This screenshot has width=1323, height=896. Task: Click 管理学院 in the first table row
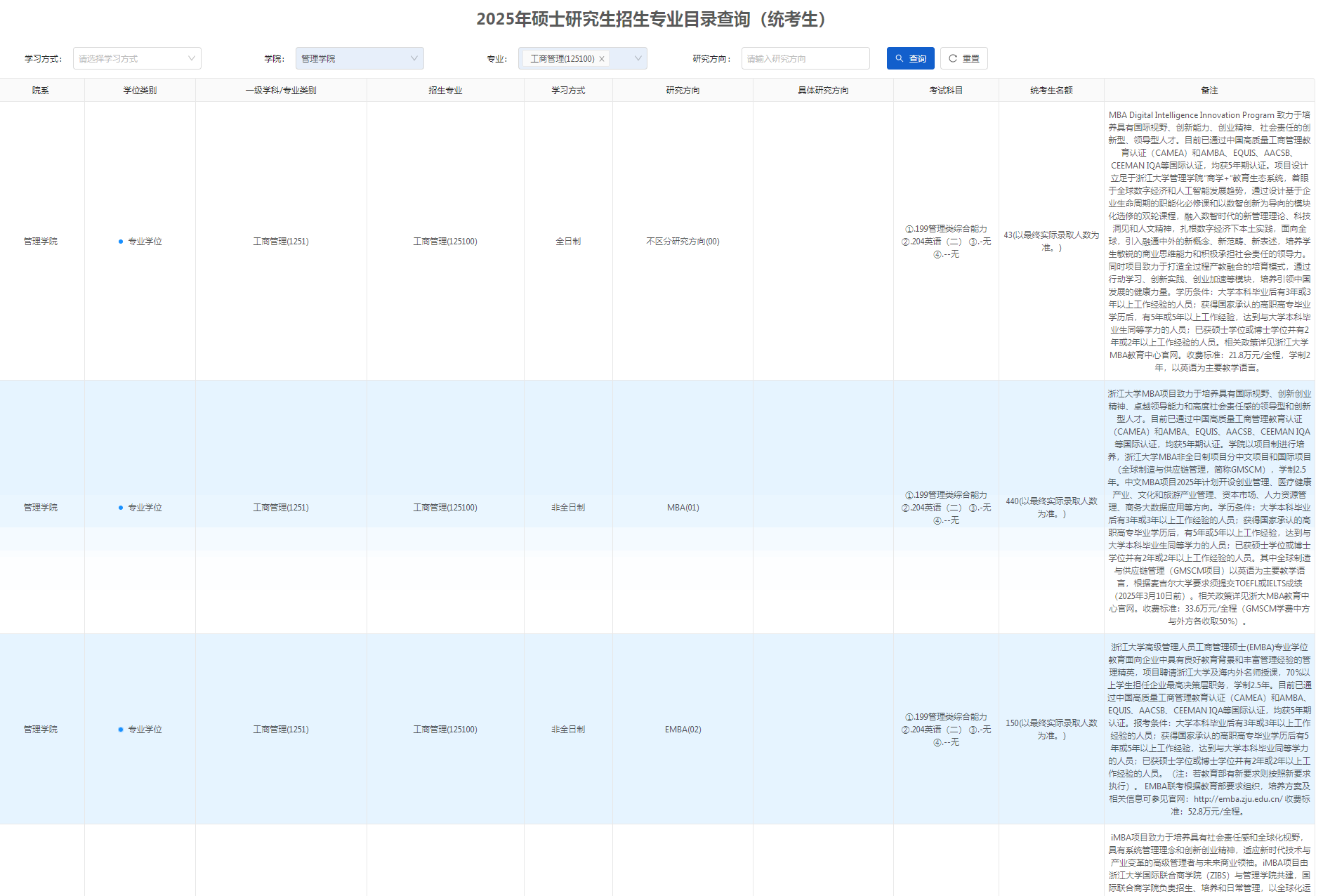(x=41, y=242)
